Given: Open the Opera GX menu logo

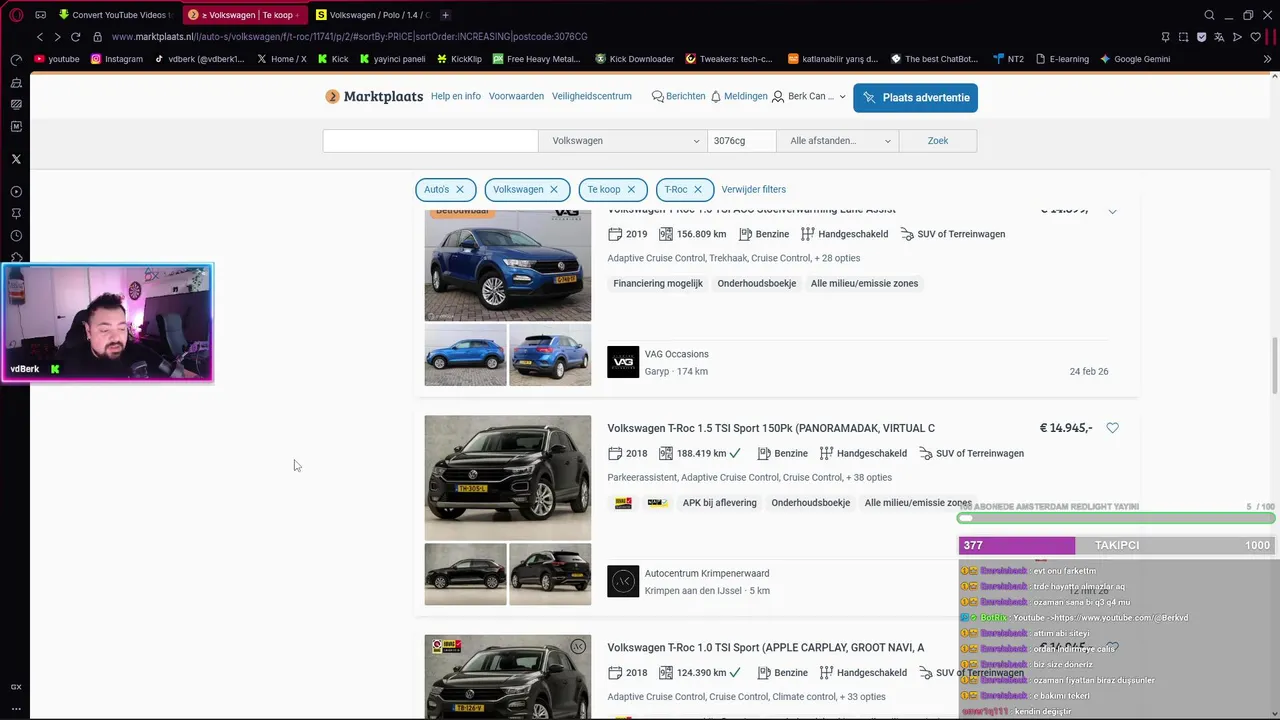Looking at the screenshot, I should [16, 15].
